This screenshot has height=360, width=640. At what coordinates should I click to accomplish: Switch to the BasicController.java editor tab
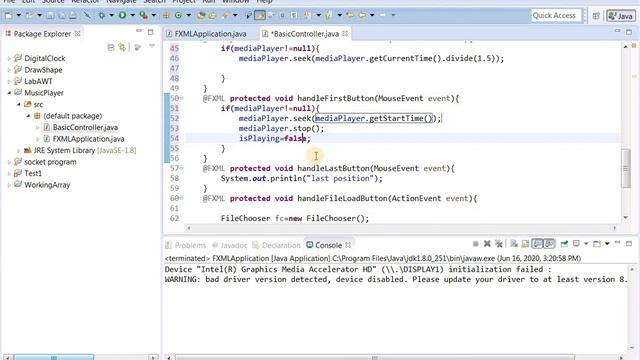pos(304,34)
